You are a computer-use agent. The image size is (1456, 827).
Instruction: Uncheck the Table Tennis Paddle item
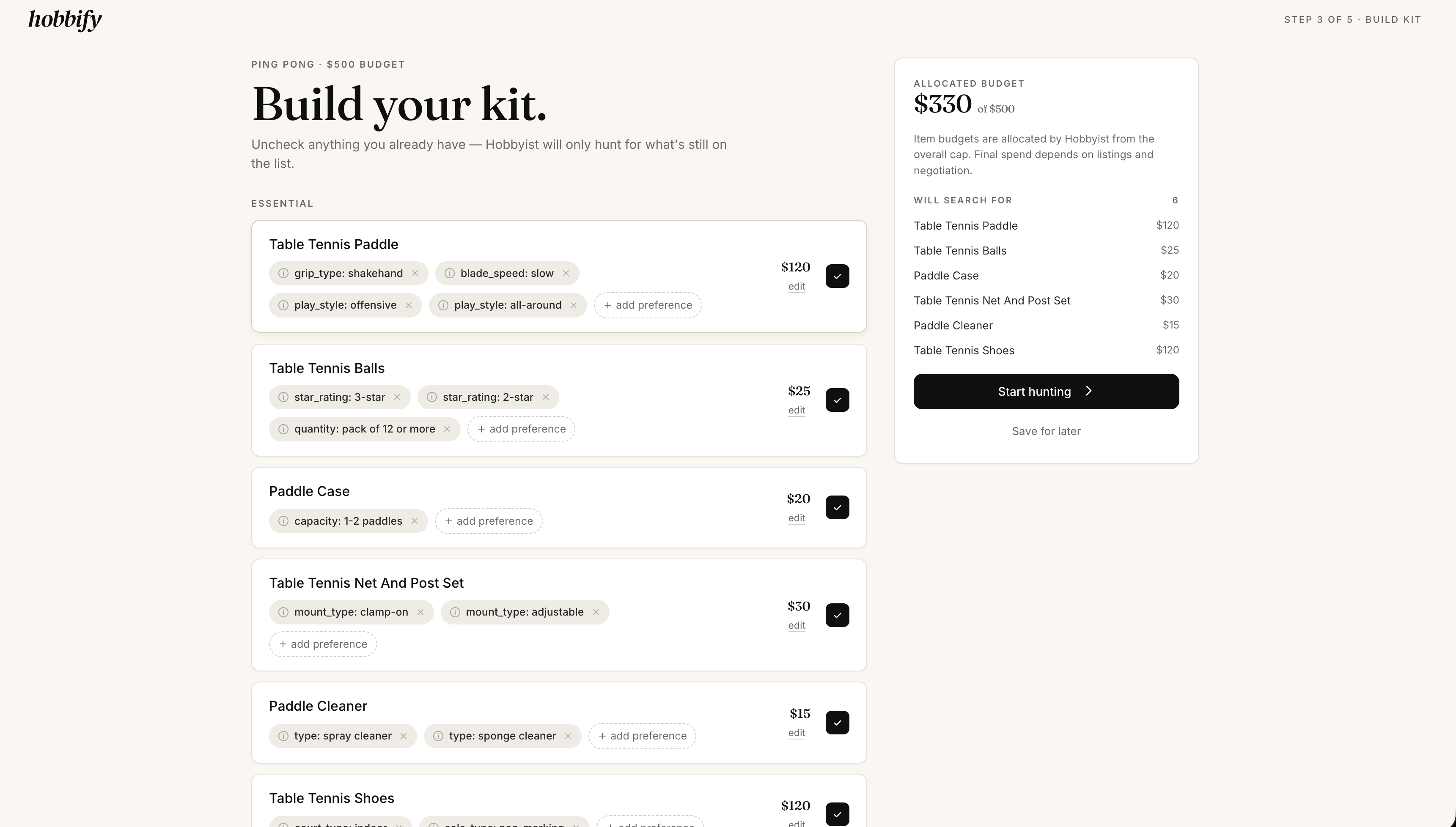(837, 276)
